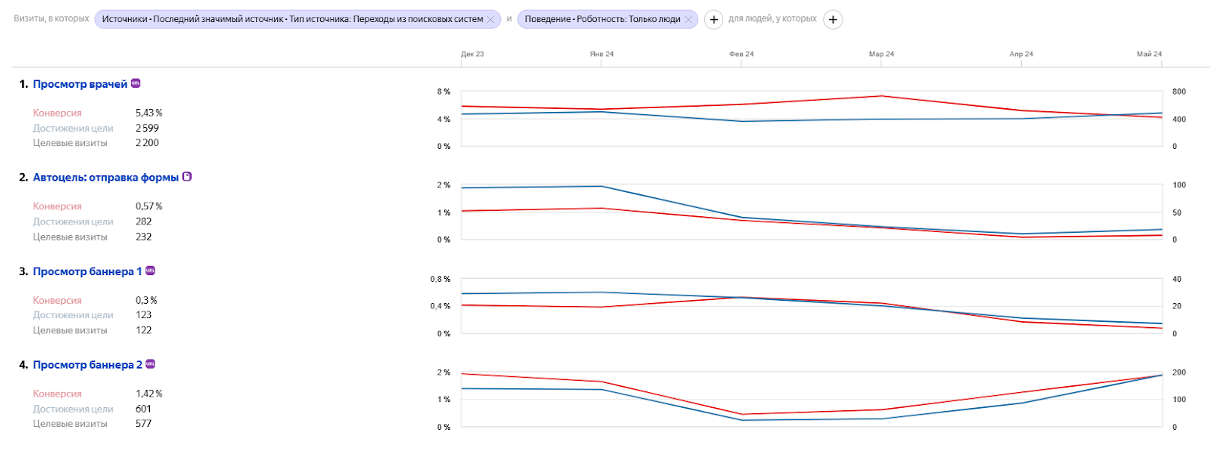The height and width of the screenshot is (452, 1212).
Task: Toggle 'Конверсия' line for 'Просмотр врачей'
Action: (57, 114)
